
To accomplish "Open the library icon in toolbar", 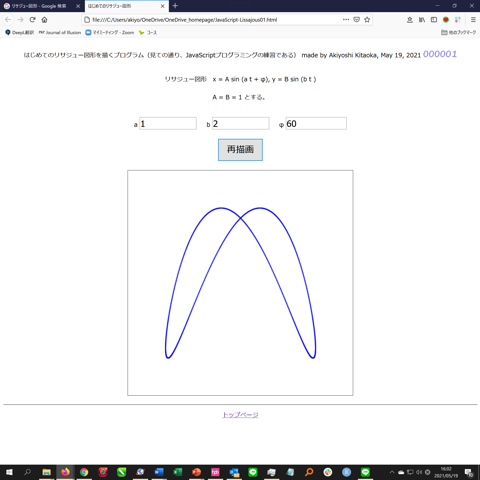I will click(422, 20).
